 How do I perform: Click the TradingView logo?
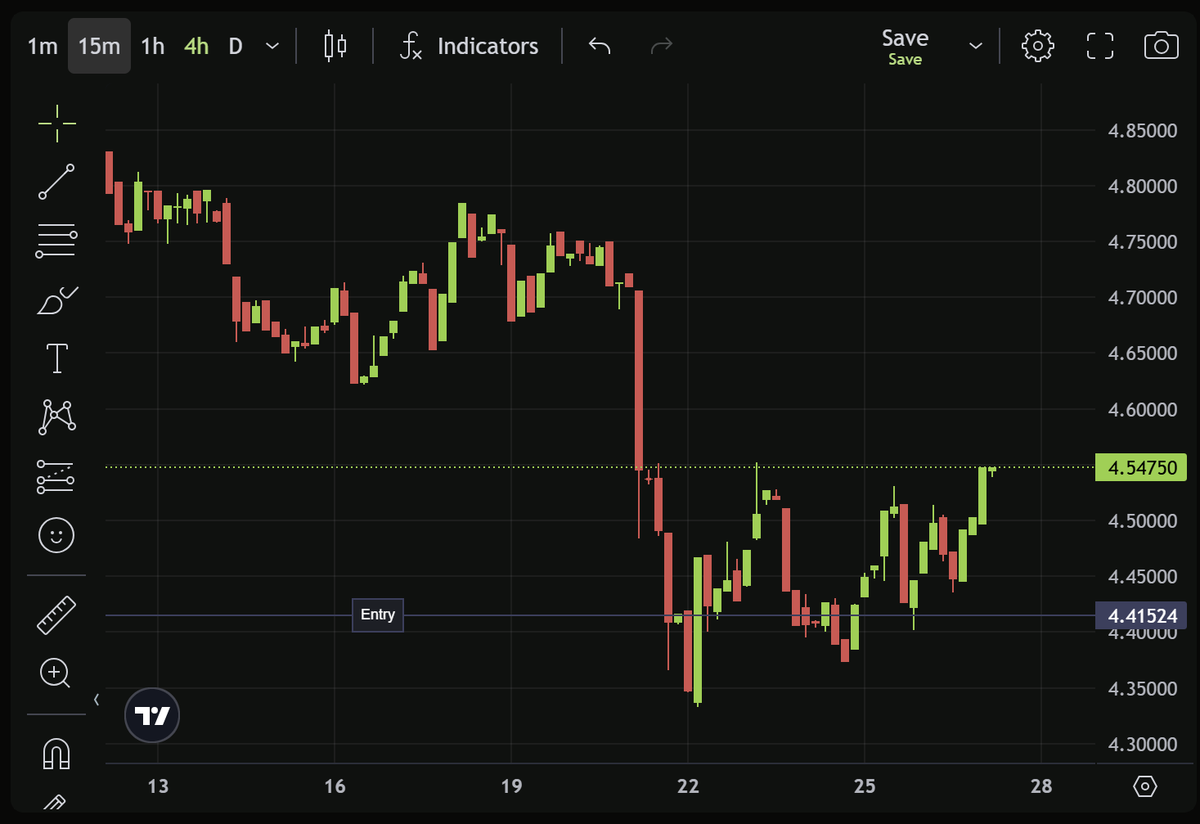click(x=152, y=715)
